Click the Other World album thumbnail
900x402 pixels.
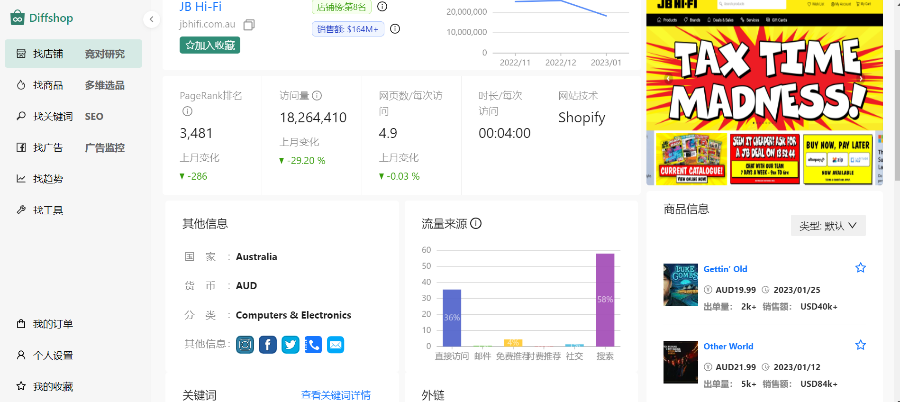point(680,362)
